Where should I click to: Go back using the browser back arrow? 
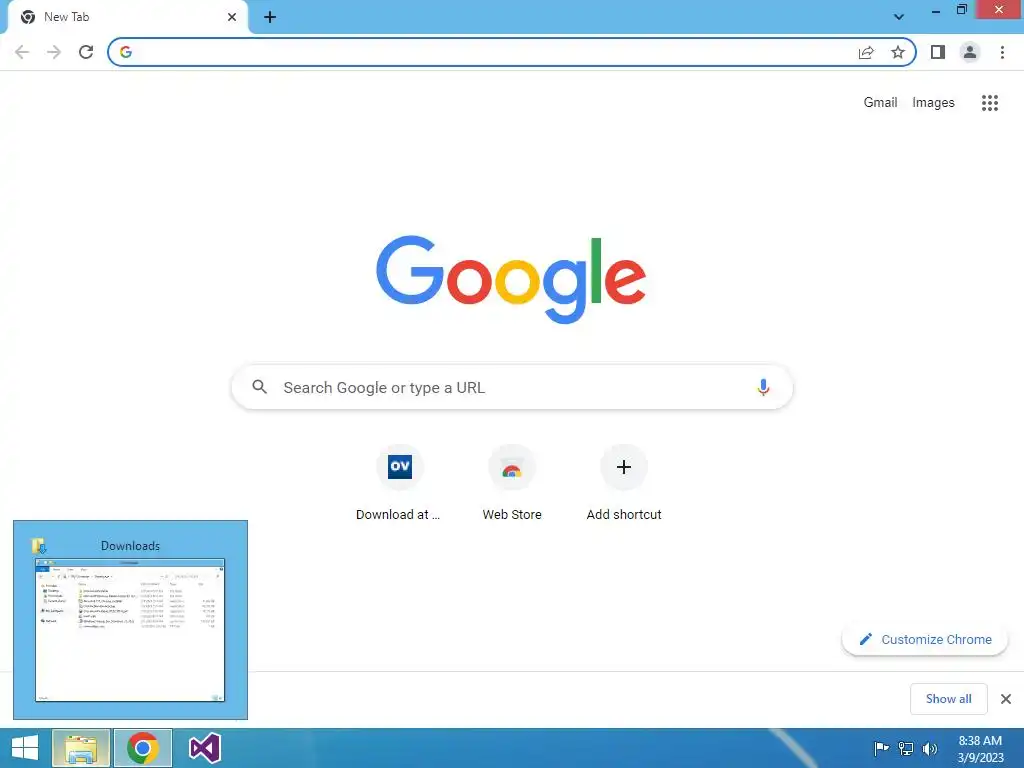point(22,52)
